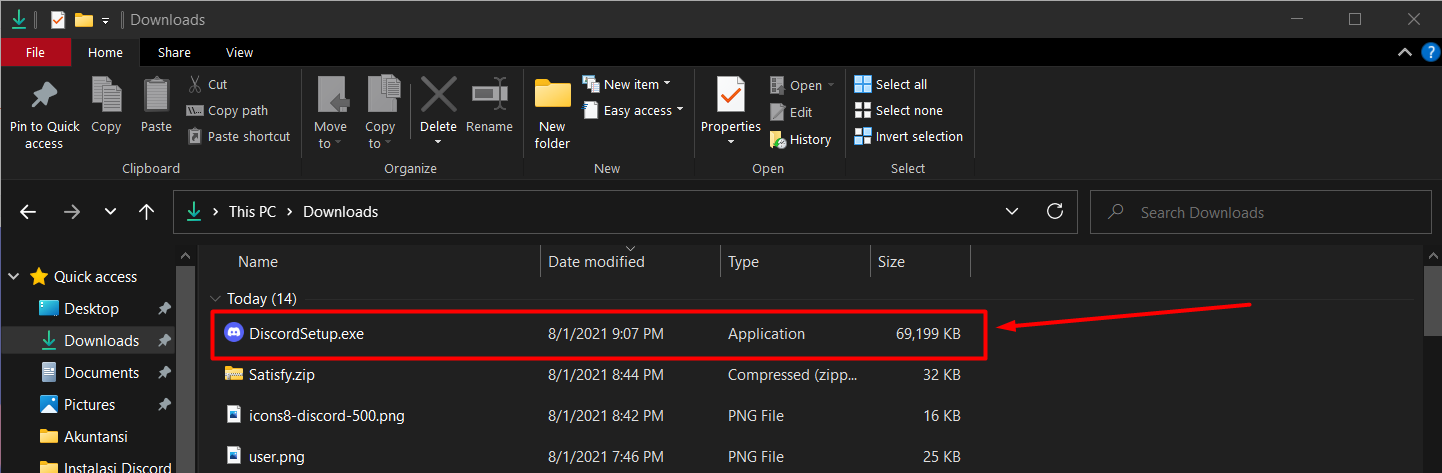Click the Copy ribbon button
1442x473 pixels.
click(x=106, y=105)
